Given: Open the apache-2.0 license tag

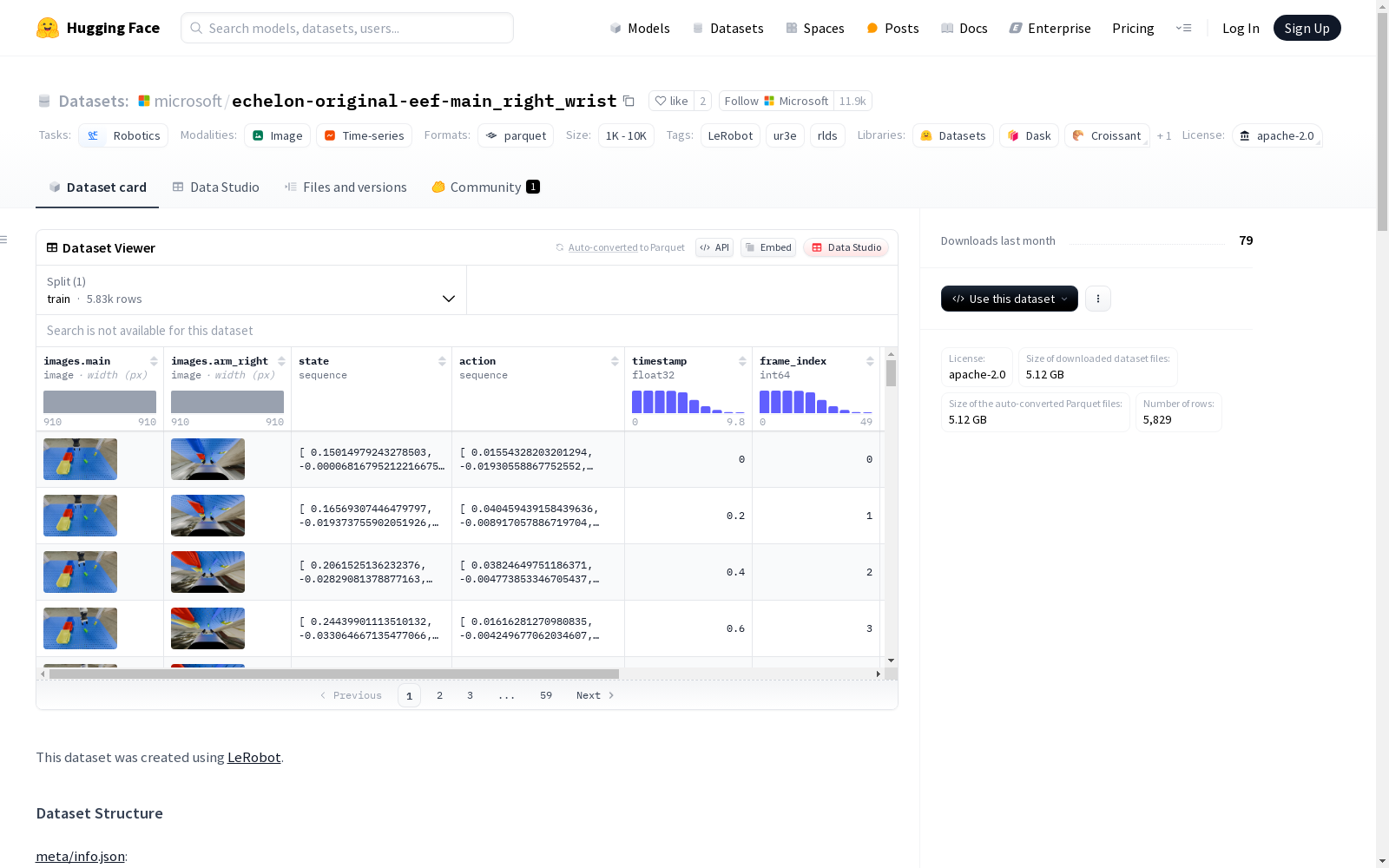Looking at the screenshot, I should point(1277,135).
